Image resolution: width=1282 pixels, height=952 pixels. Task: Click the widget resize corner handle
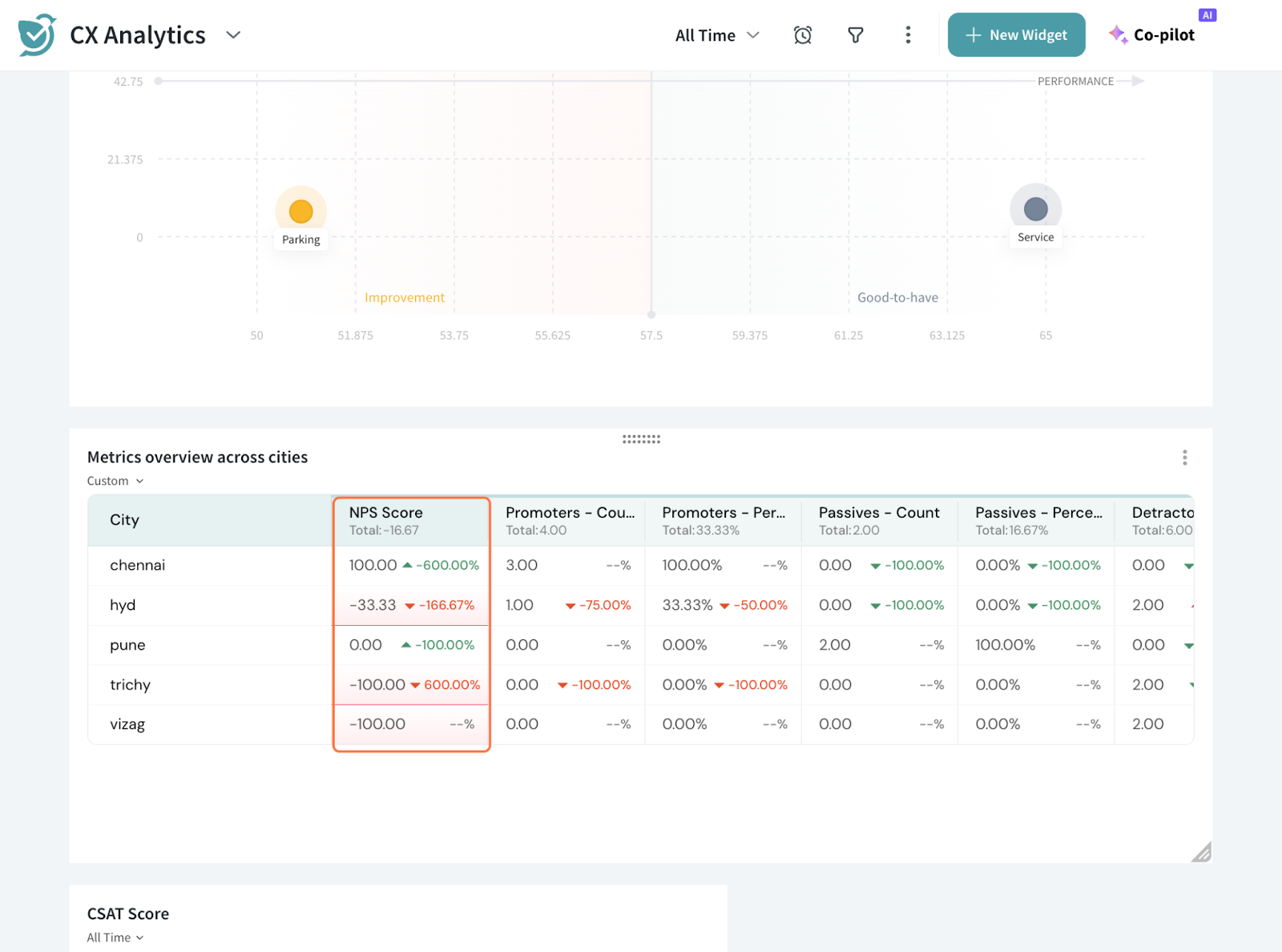1200,852
